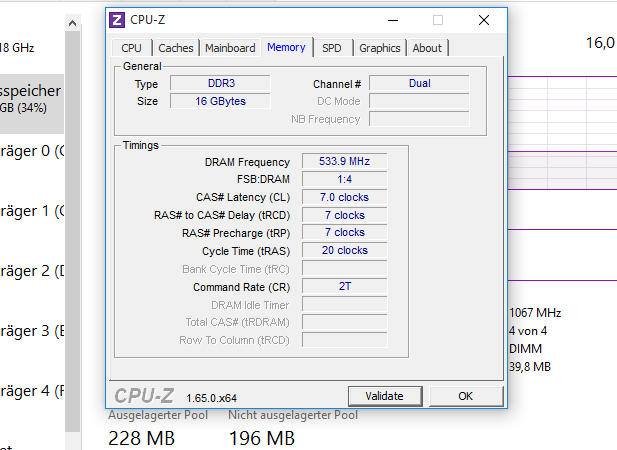The image size is (617, 450).
Task: Select Datenträger 2 in Task Manager sidebar
Action: [31, 271]
